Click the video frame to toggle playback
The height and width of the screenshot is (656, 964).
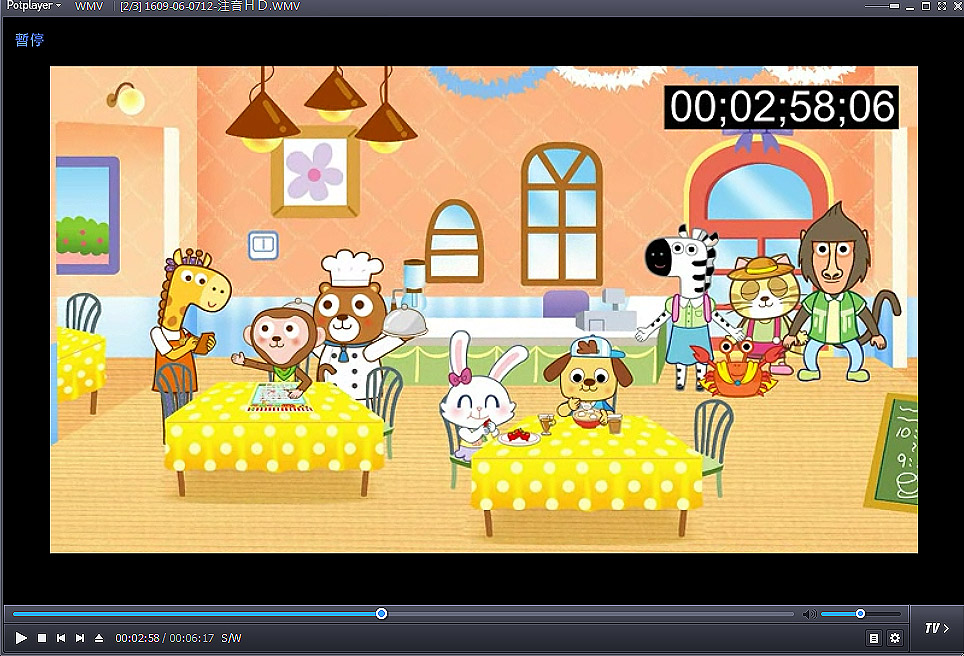484,309
